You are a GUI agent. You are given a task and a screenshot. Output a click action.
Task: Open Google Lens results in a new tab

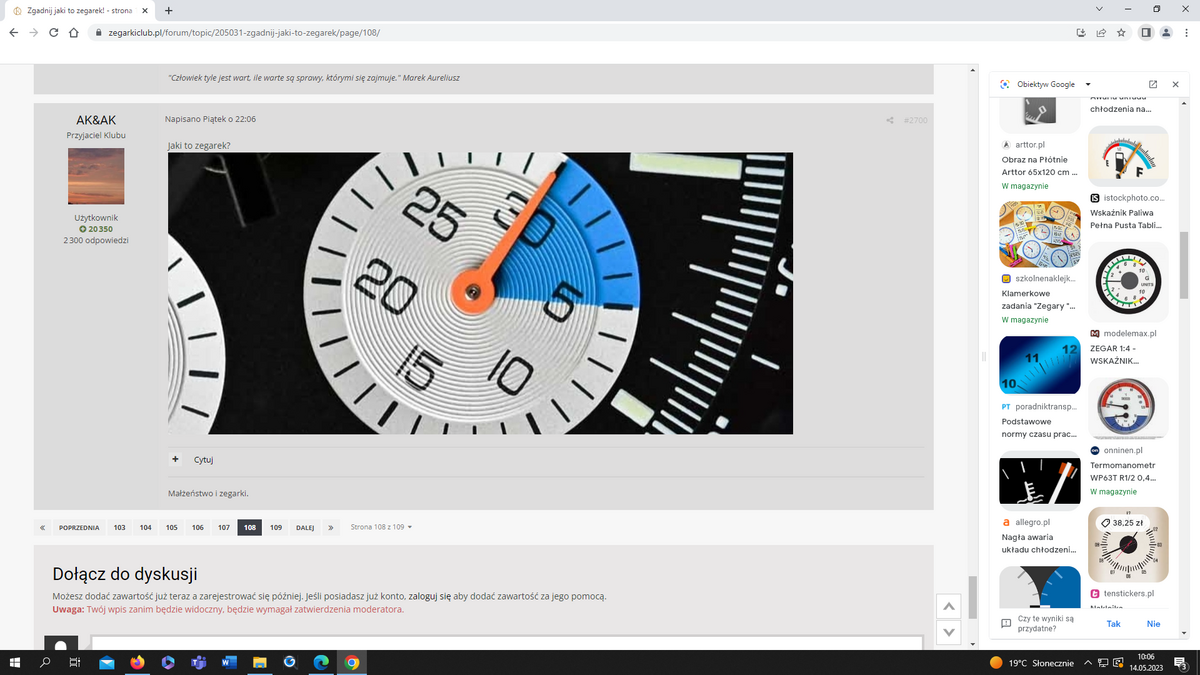[x=1153, y=85]
